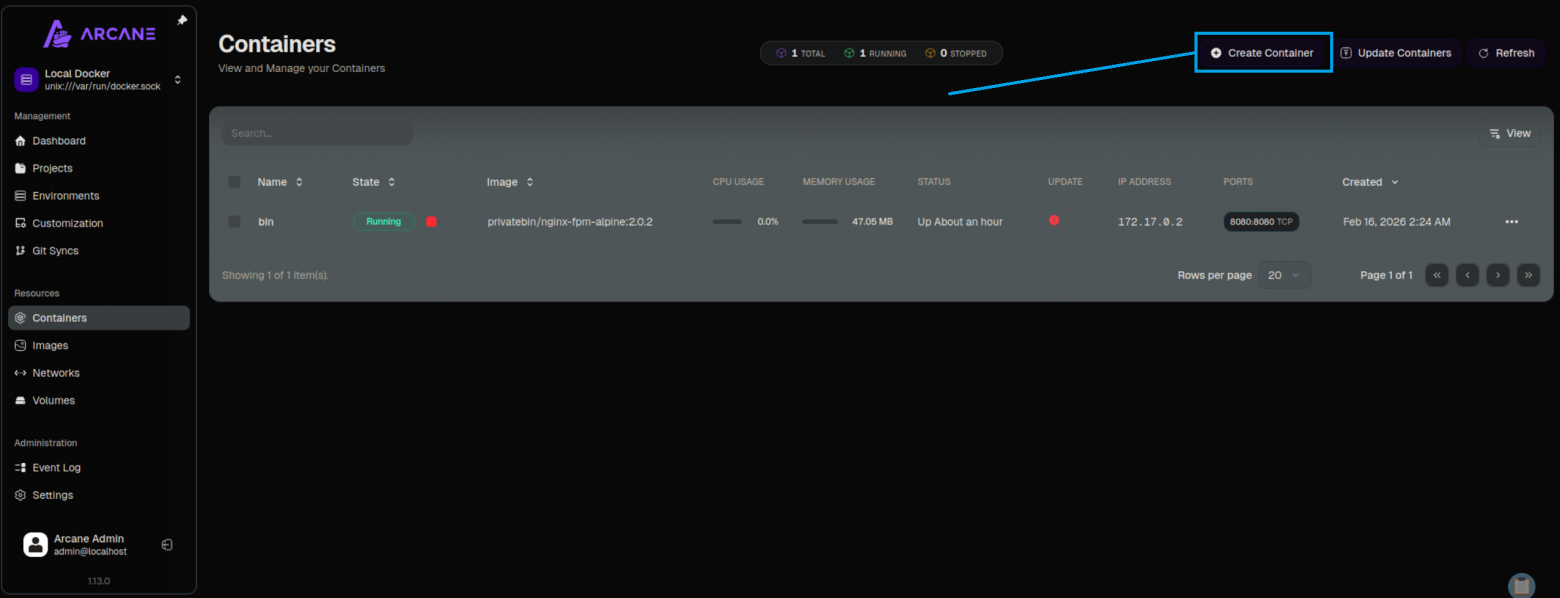Stop the running bin container
This screenshot has height=598, width=1560.
point(430,221)
